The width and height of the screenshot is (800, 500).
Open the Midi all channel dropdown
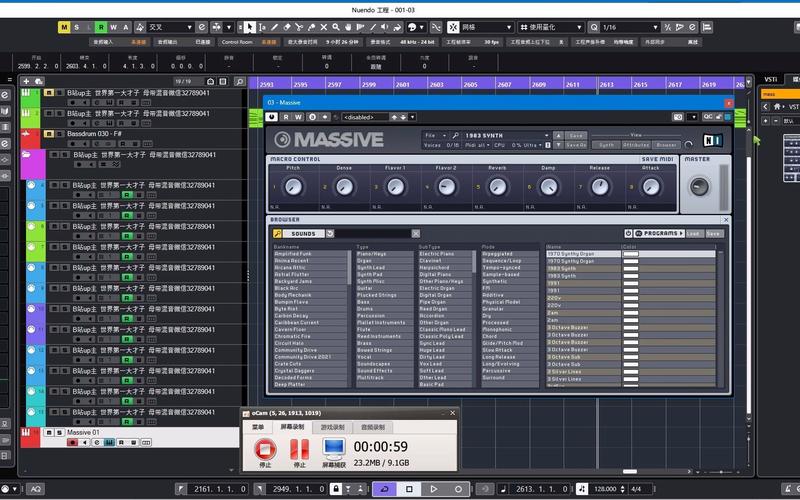(477, 145)
